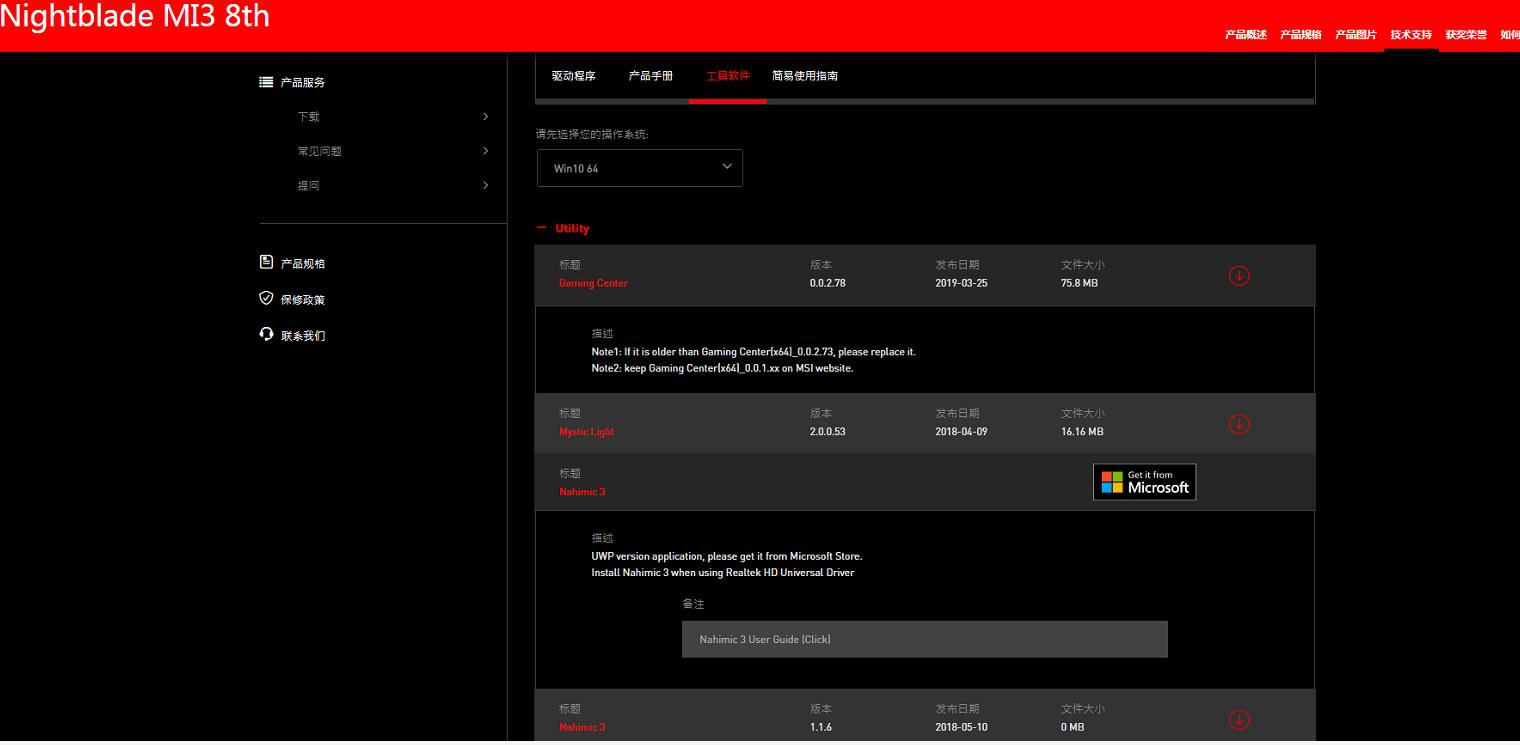Open the Win10 64 operating system dropdown

(x=639, y=167)
